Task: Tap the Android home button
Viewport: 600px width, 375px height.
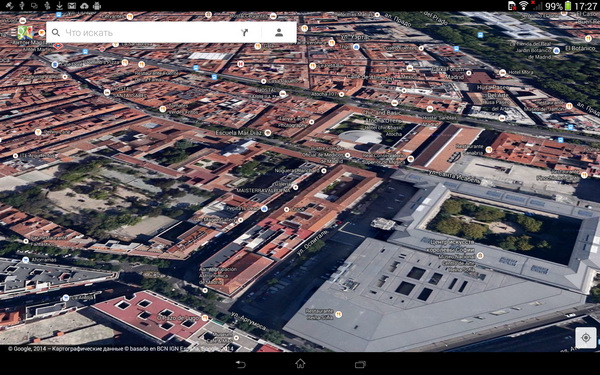Action: 300,364
